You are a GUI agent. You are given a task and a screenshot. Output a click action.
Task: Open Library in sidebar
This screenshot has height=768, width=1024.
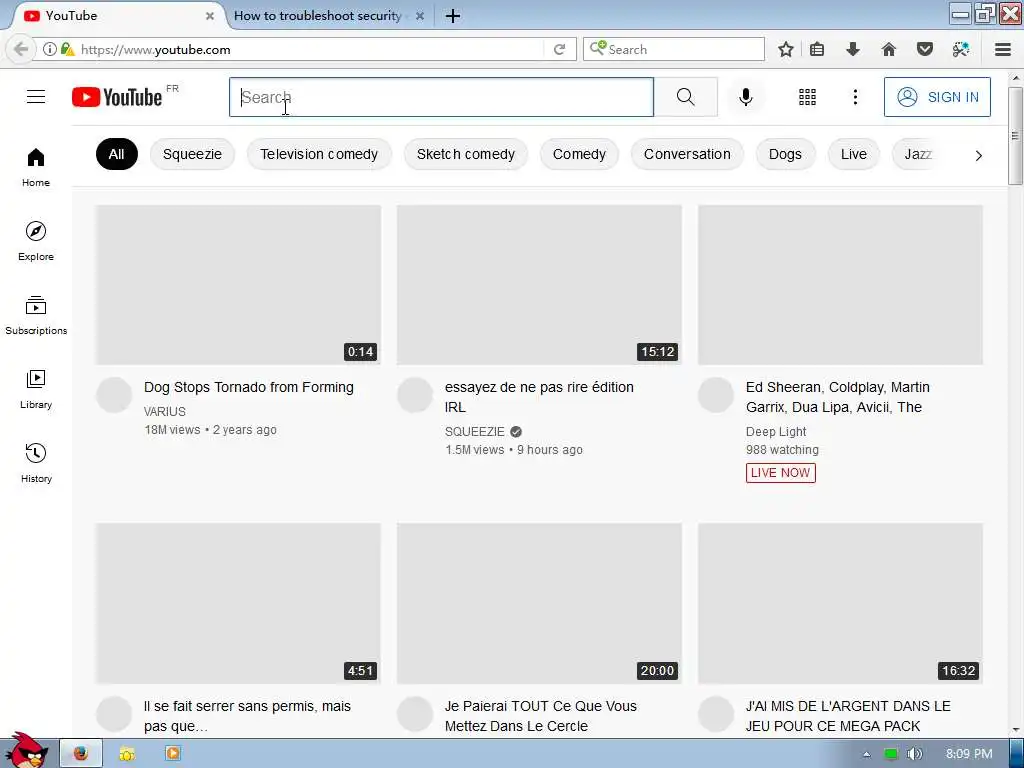(36, 390)
